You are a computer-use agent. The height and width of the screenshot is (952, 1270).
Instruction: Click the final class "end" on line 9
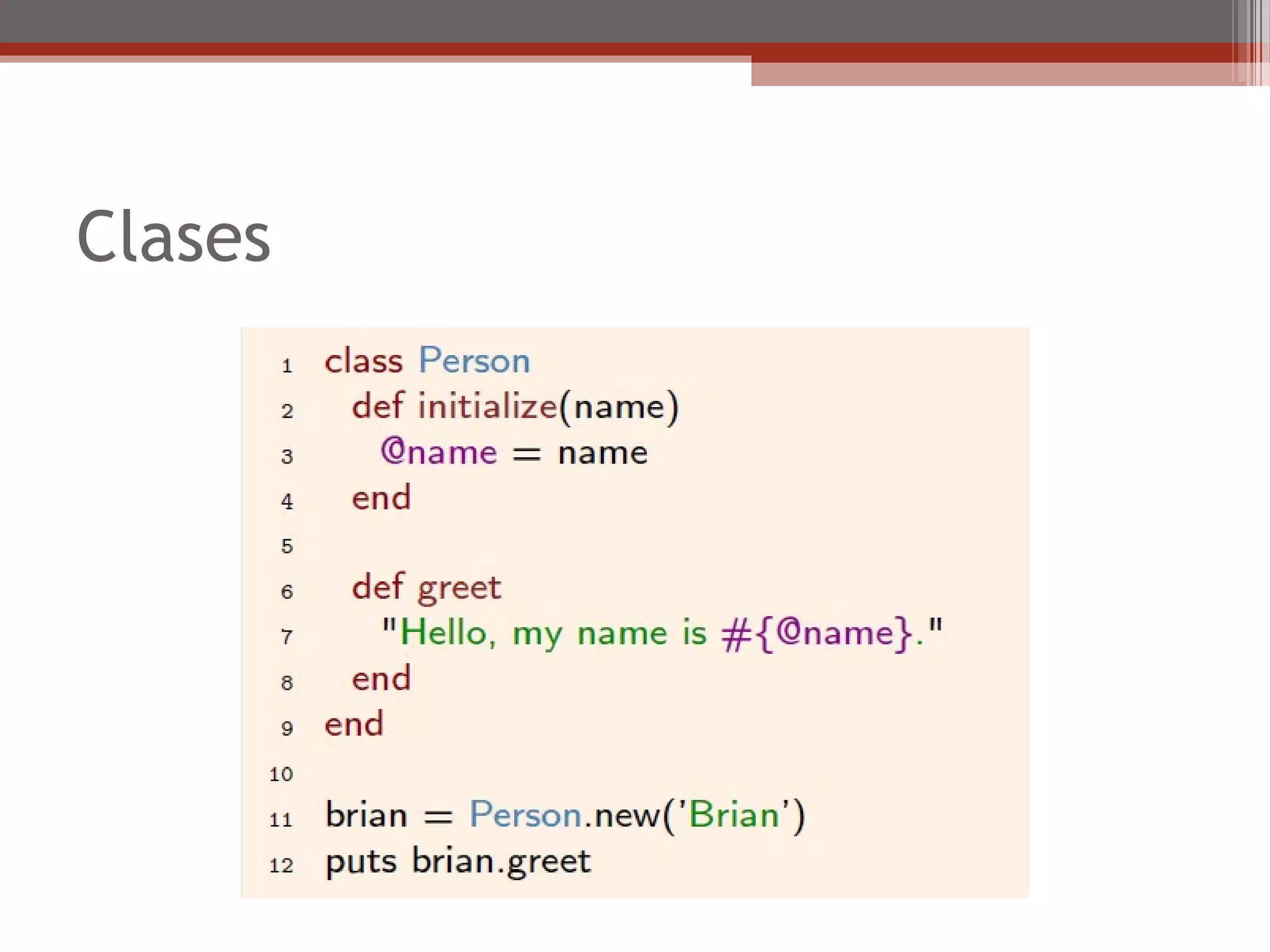[353, 725]
